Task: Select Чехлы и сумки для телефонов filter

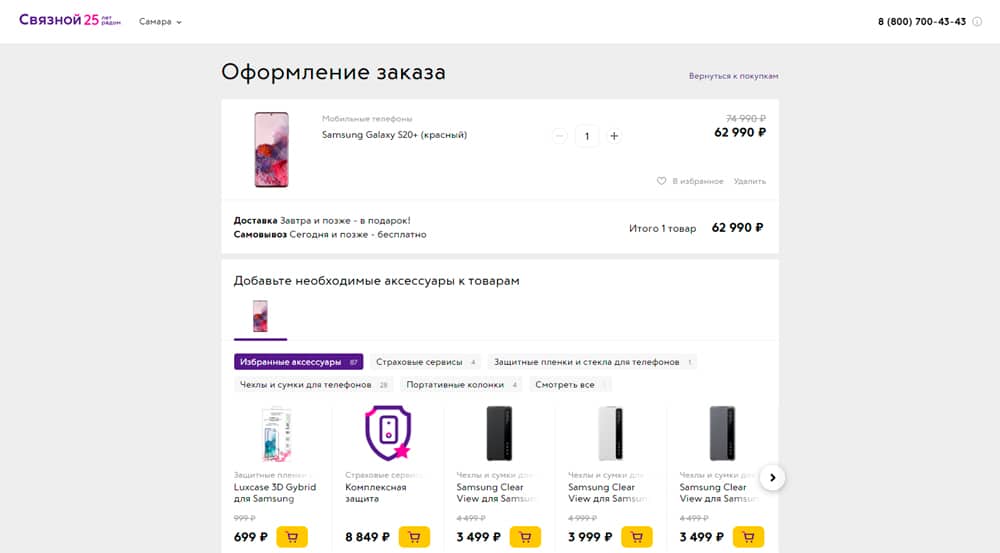Action: (314, 385)
